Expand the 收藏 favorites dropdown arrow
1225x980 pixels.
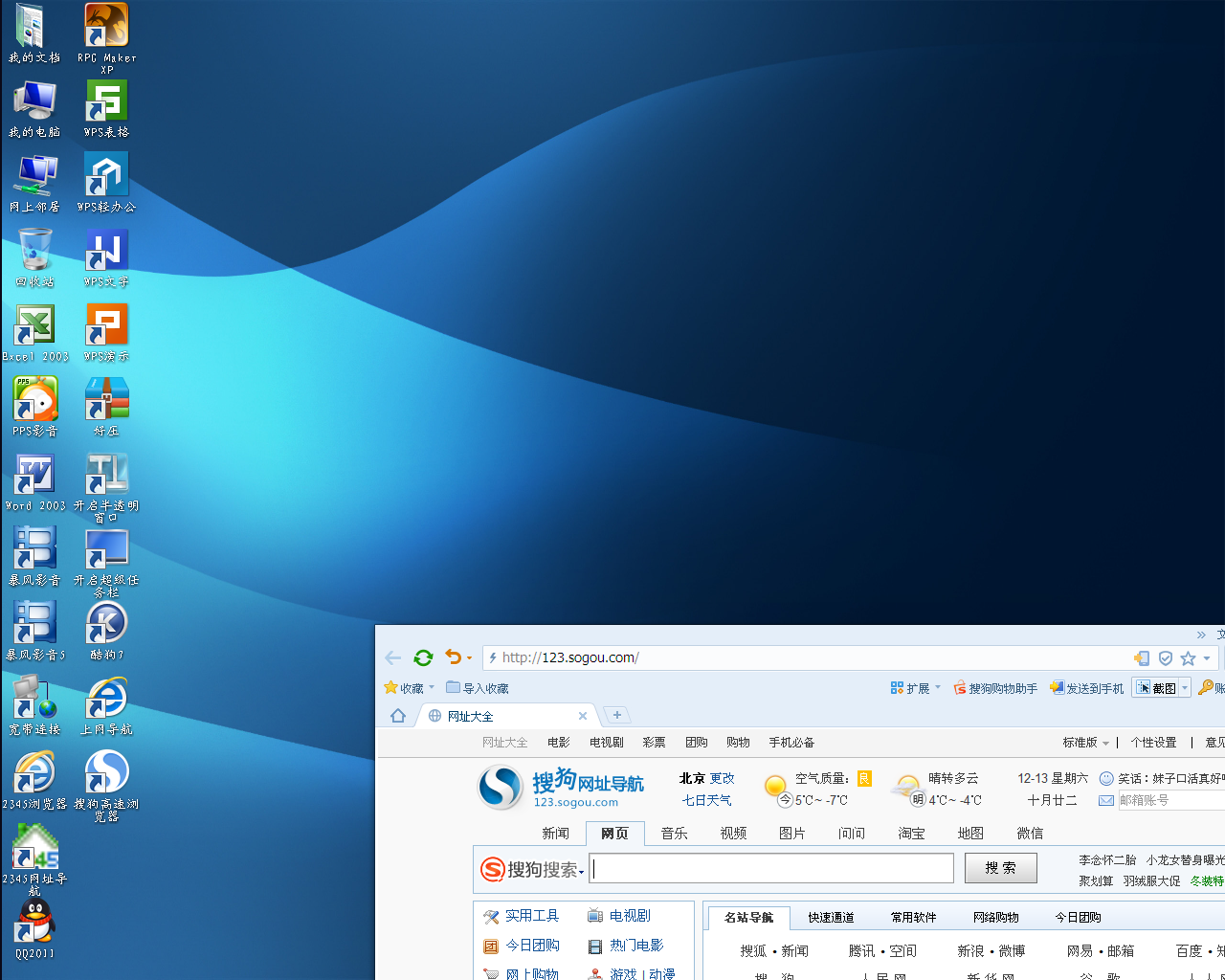coord(432,687)
